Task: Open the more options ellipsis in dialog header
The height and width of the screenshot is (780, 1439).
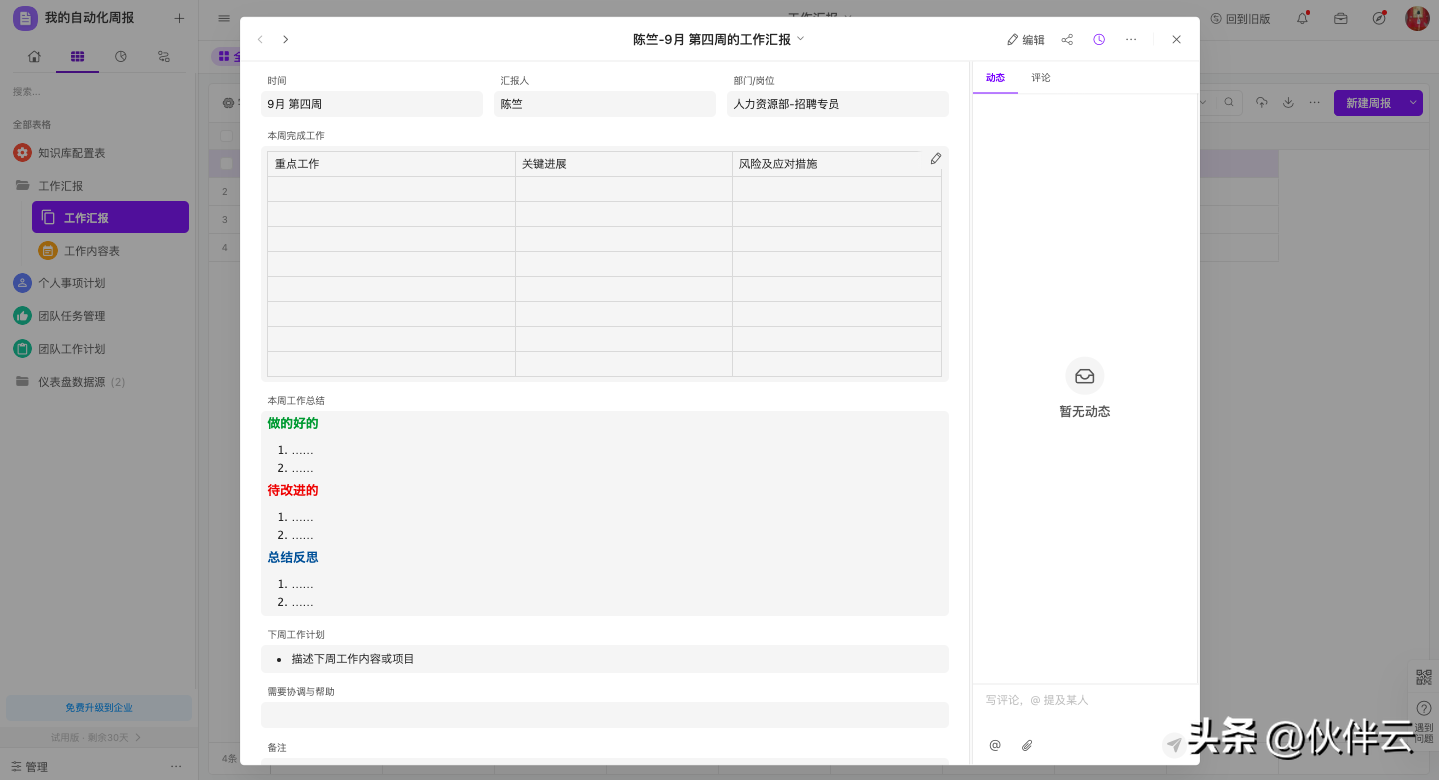Action: 1131,40
